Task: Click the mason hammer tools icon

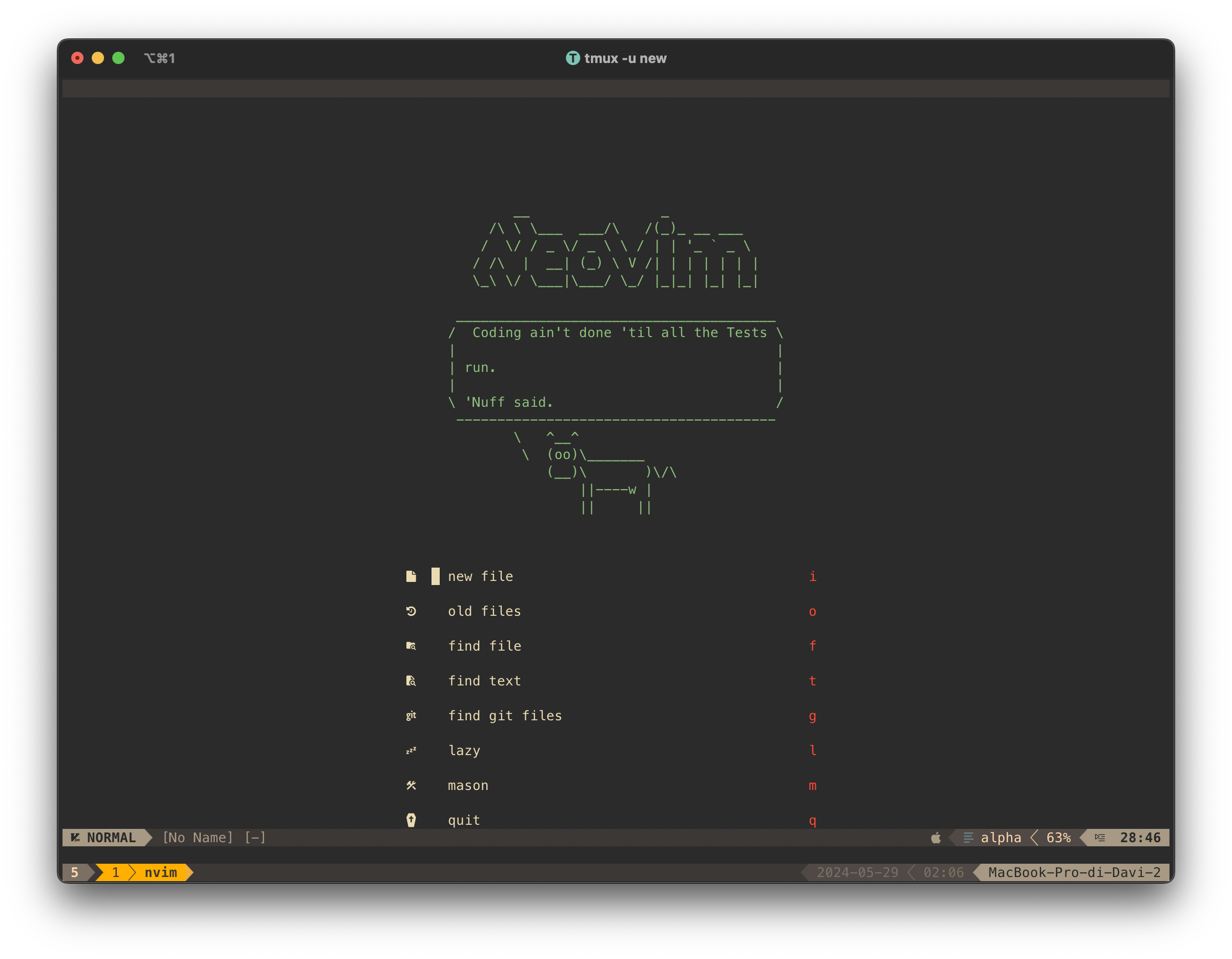Action: (410, 785)
